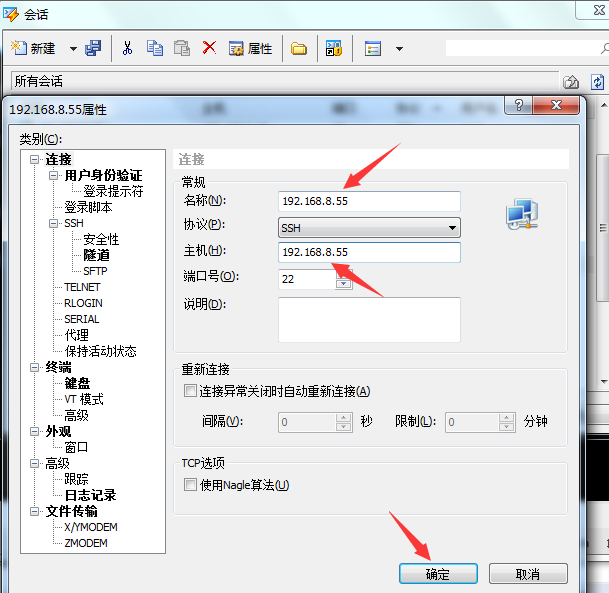Toggle the Use Nagle algorithm checkbox
The image size is (609, 593).
click(x=190, y=485)
